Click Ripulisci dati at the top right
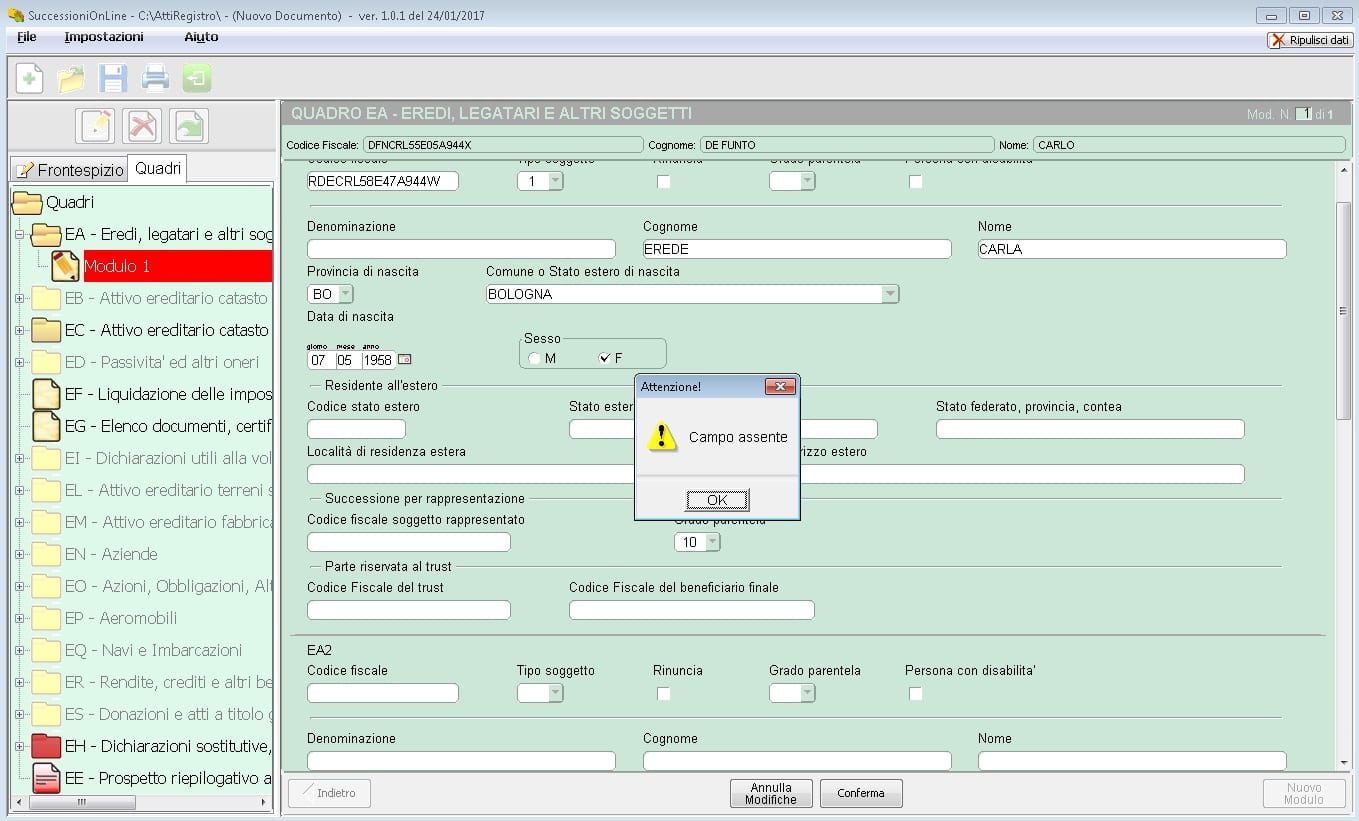 tap(1310, 40)
